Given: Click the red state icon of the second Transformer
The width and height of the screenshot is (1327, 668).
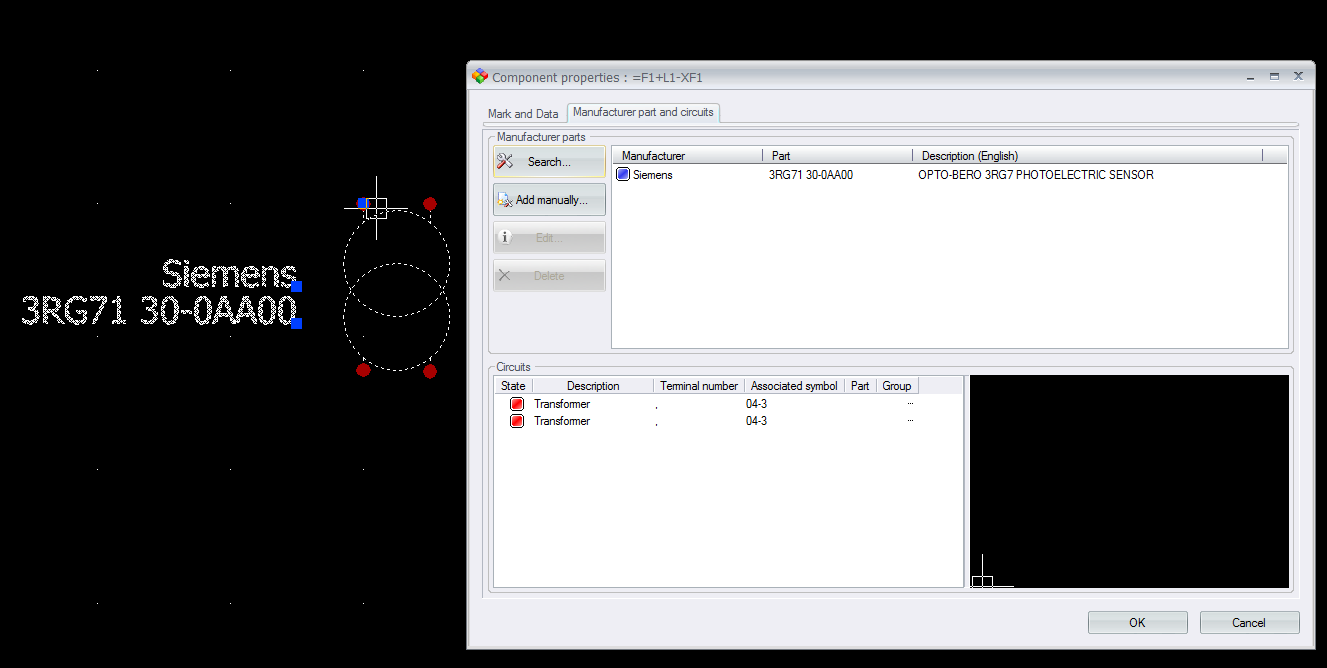Looking at the screenshot, I should 517,421.
